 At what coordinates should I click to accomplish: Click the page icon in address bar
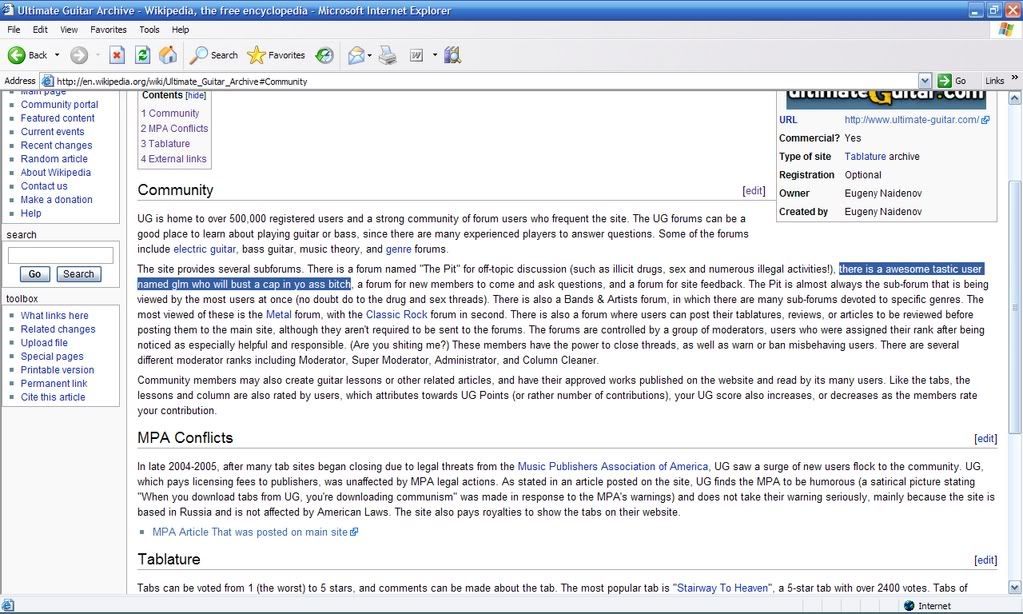[x=48, y=81]
